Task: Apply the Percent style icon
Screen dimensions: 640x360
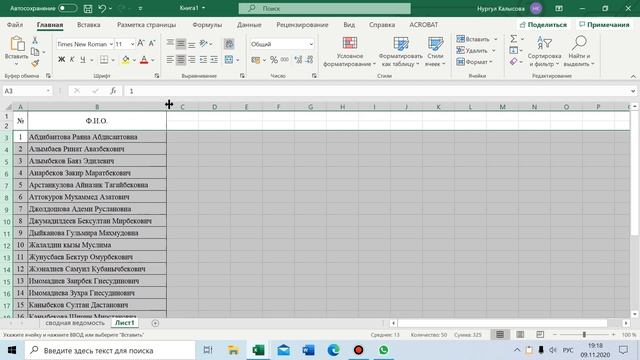Action: (x=273, y=60)
